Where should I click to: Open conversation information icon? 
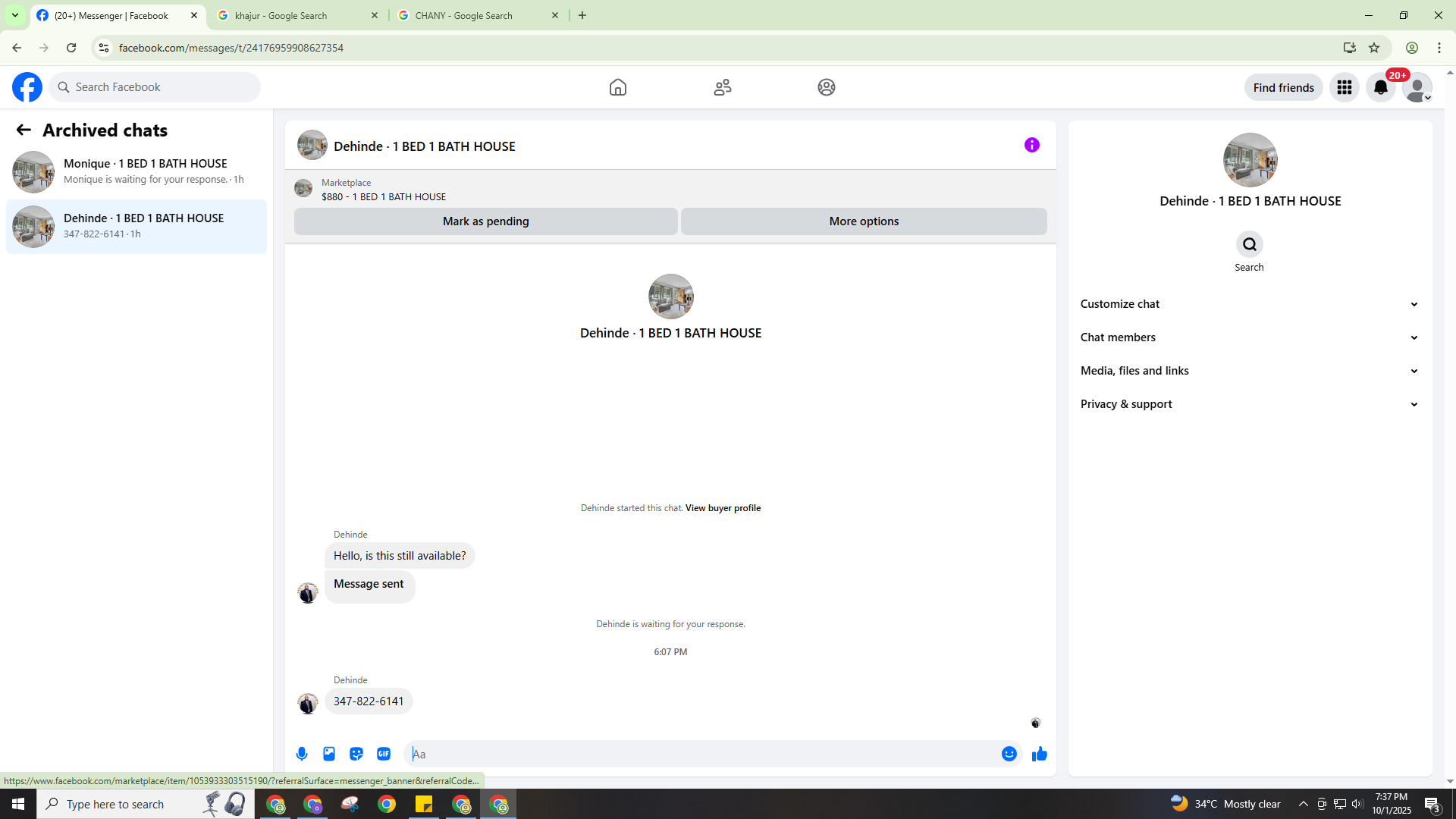pos(1032,145)
